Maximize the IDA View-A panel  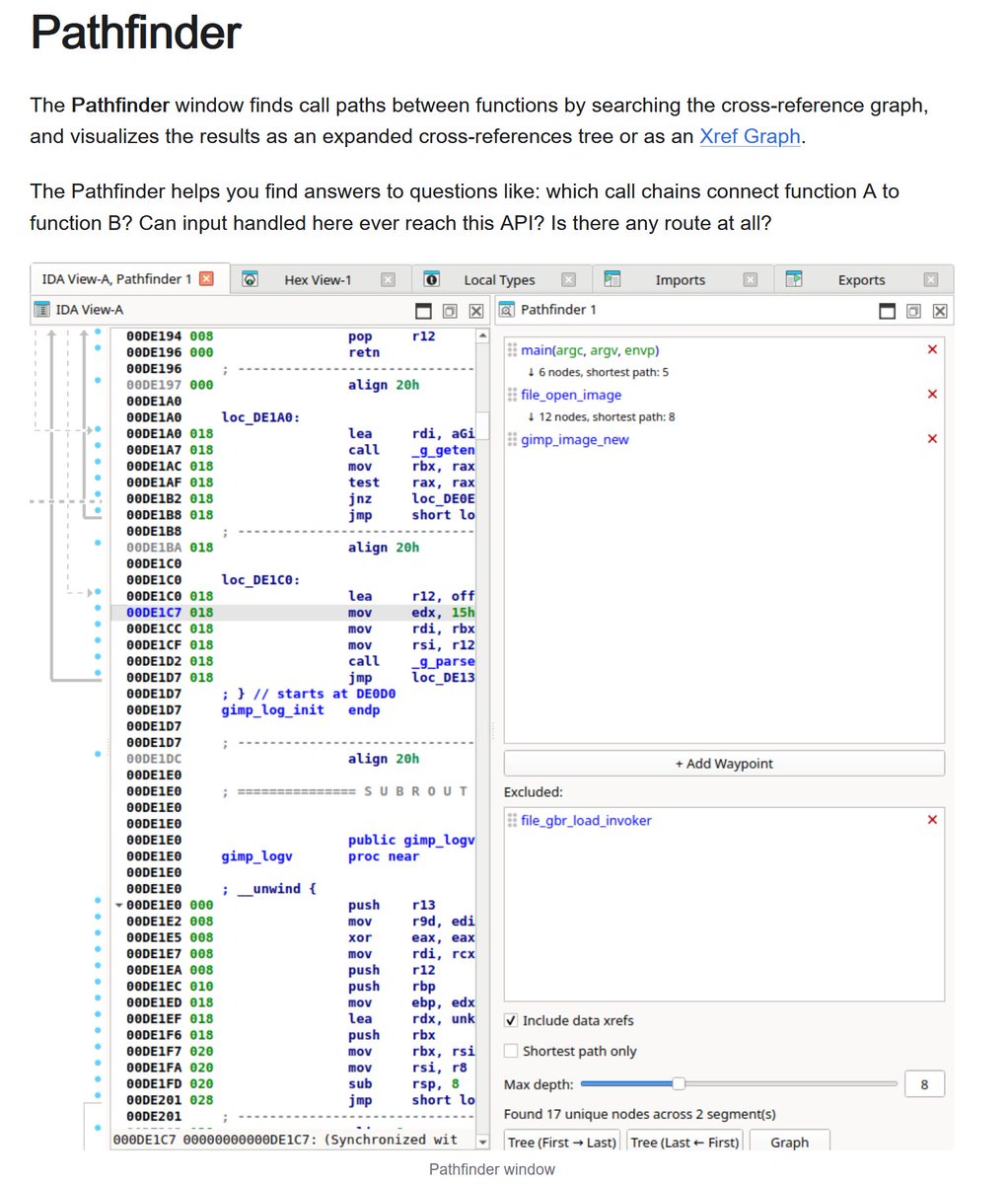pyautogui.click(x=424, y=311)
